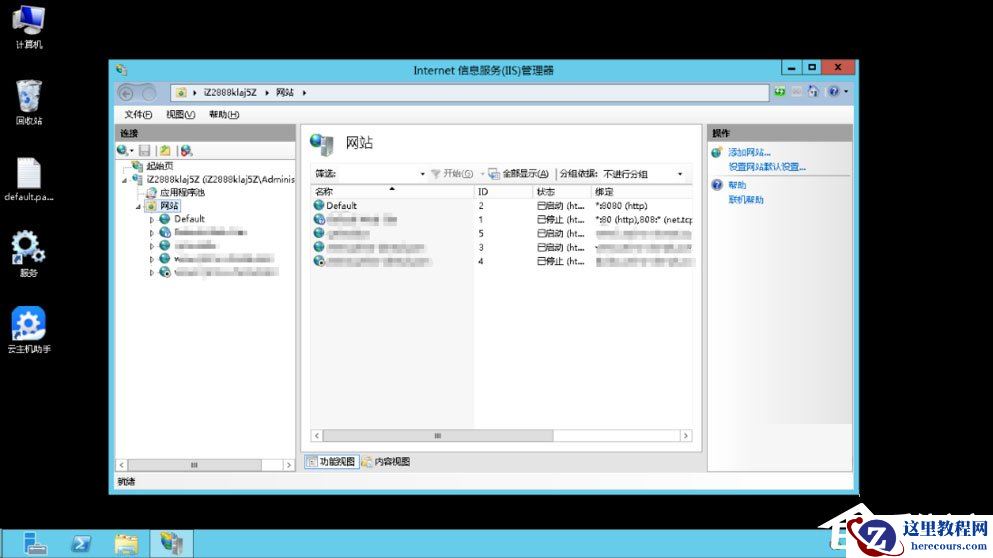Screen dimensions: 993x558
Task: Click right arrow of sites list scrollbar
Action: click(x=685, y=436)
